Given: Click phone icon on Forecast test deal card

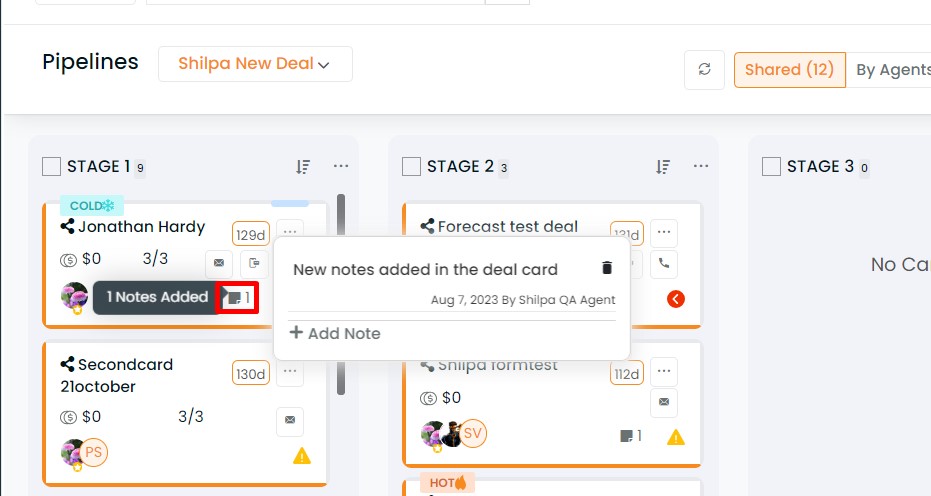Looking at the screenshot, I should [664, 264].
